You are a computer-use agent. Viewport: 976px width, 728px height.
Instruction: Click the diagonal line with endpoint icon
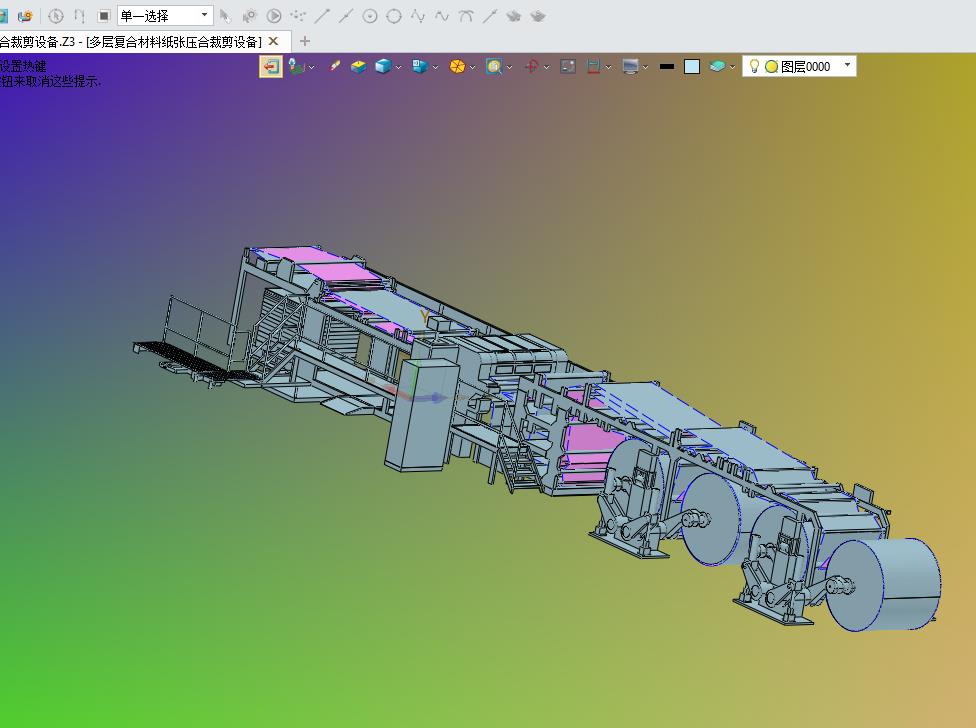pyautogui.click(x=490, y=16)
